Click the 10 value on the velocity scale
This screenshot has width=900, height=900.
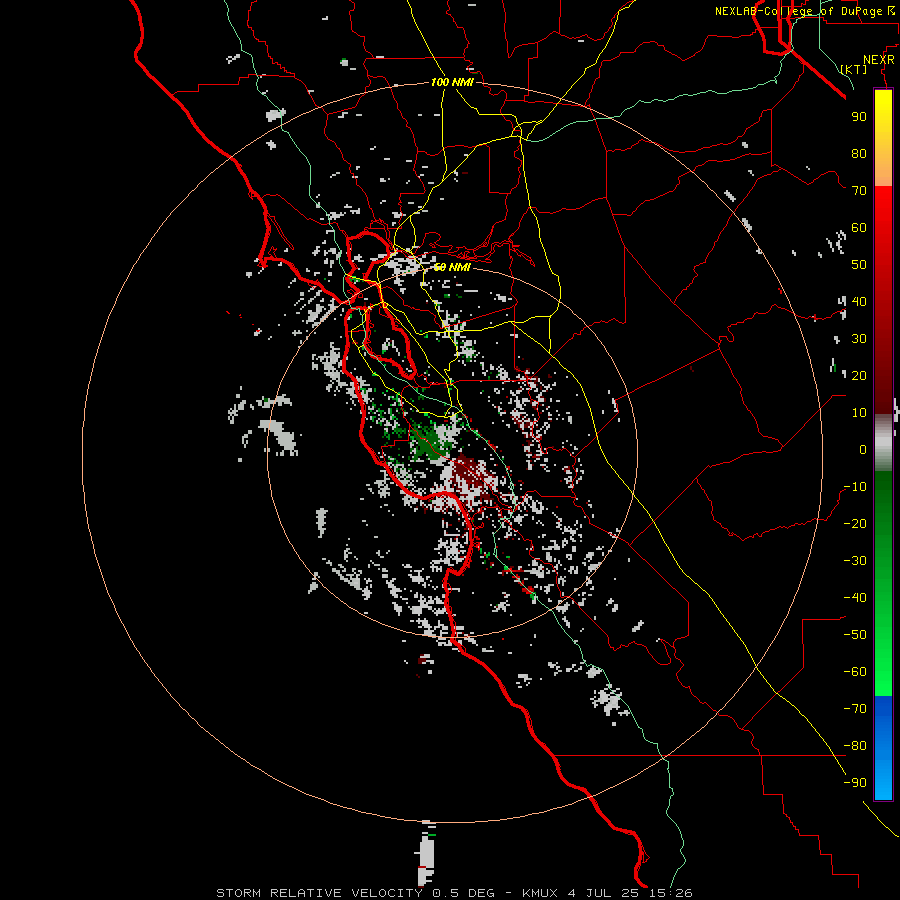[859, 413]
